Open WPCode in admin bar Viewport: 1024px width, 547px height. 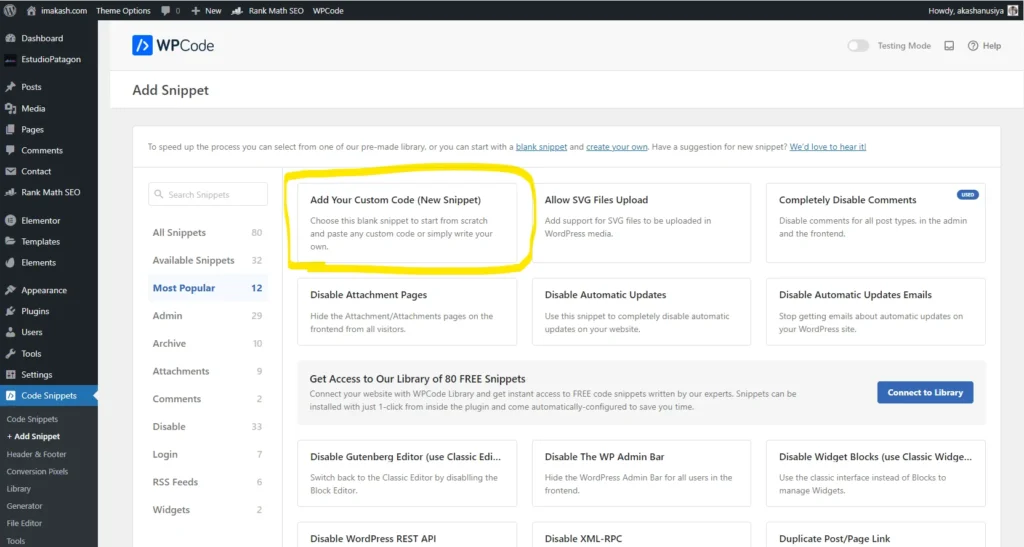[x=328, y=10]
